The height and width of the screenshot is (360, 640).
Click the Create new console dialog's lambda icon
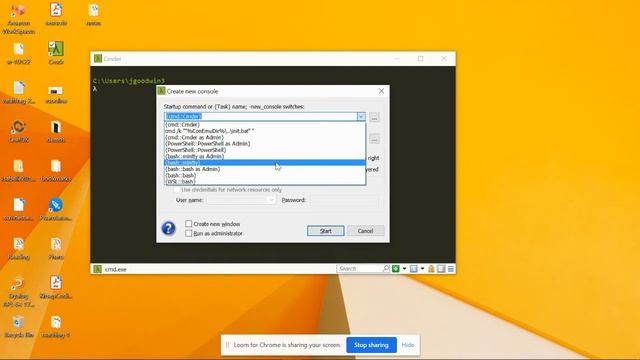pyautogui.click(x=161, y=91)
